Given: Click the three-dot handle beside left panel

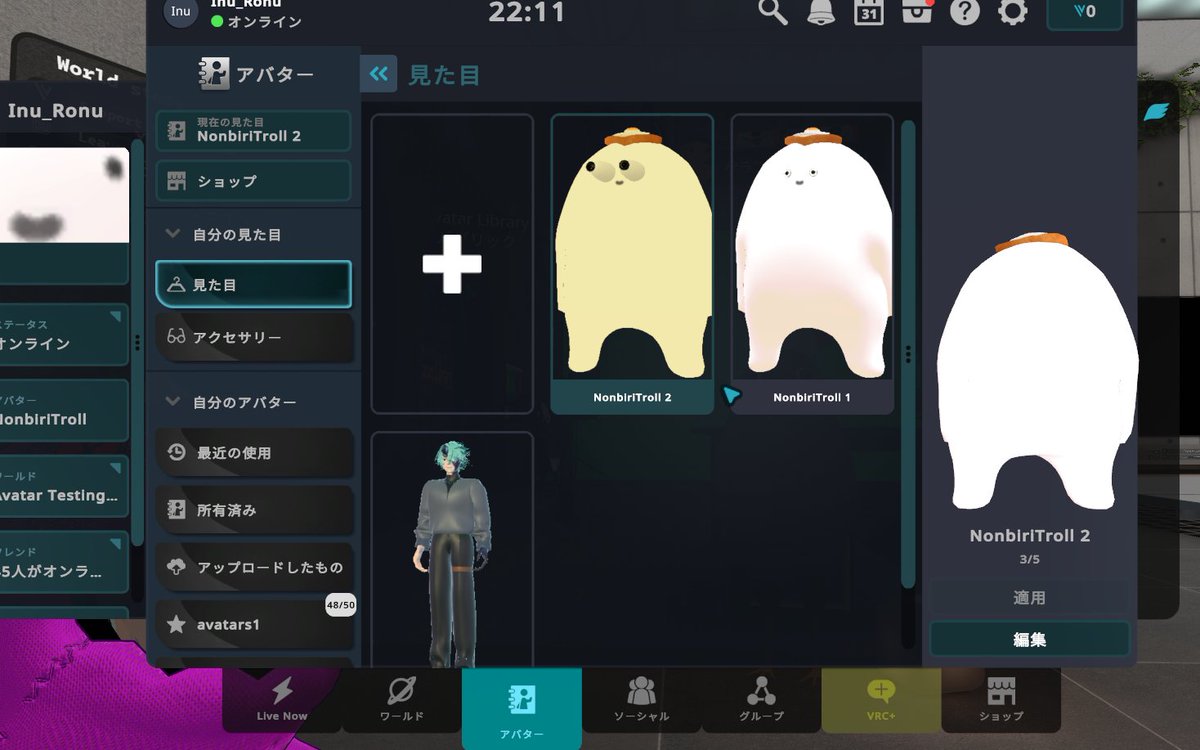Looking at the screenshot, I should coord(137,342).
